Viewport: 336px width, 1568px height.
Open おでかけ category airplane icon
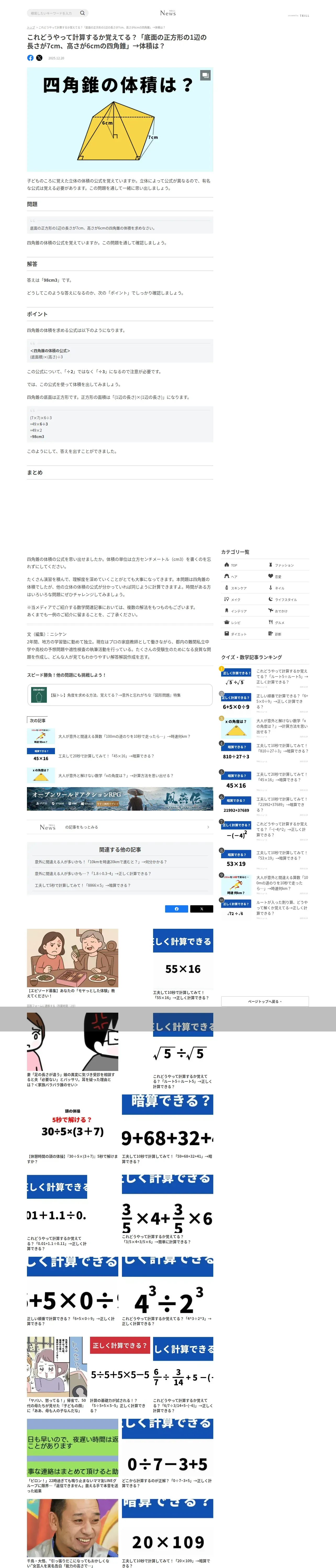pyautogui.click(x=271, y=610)
